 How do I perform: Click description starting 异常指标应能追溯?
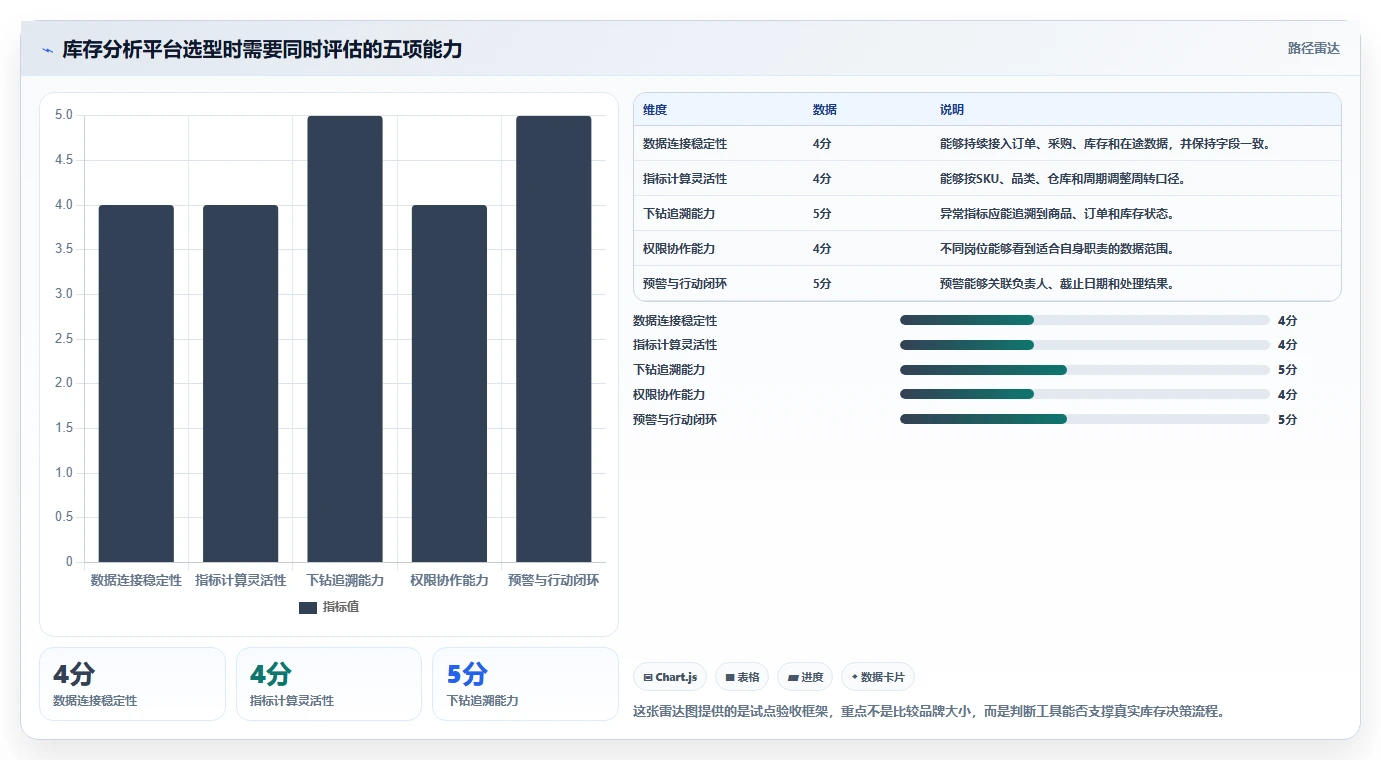(1057, 214)
